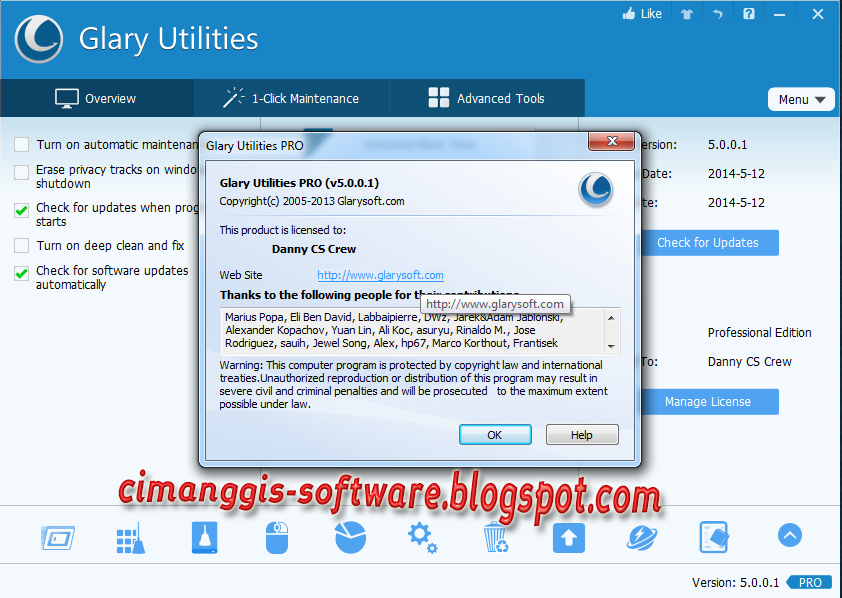Click the Manage License button
The height and width of the screenshot is (598, 842).
click(708, 402)
